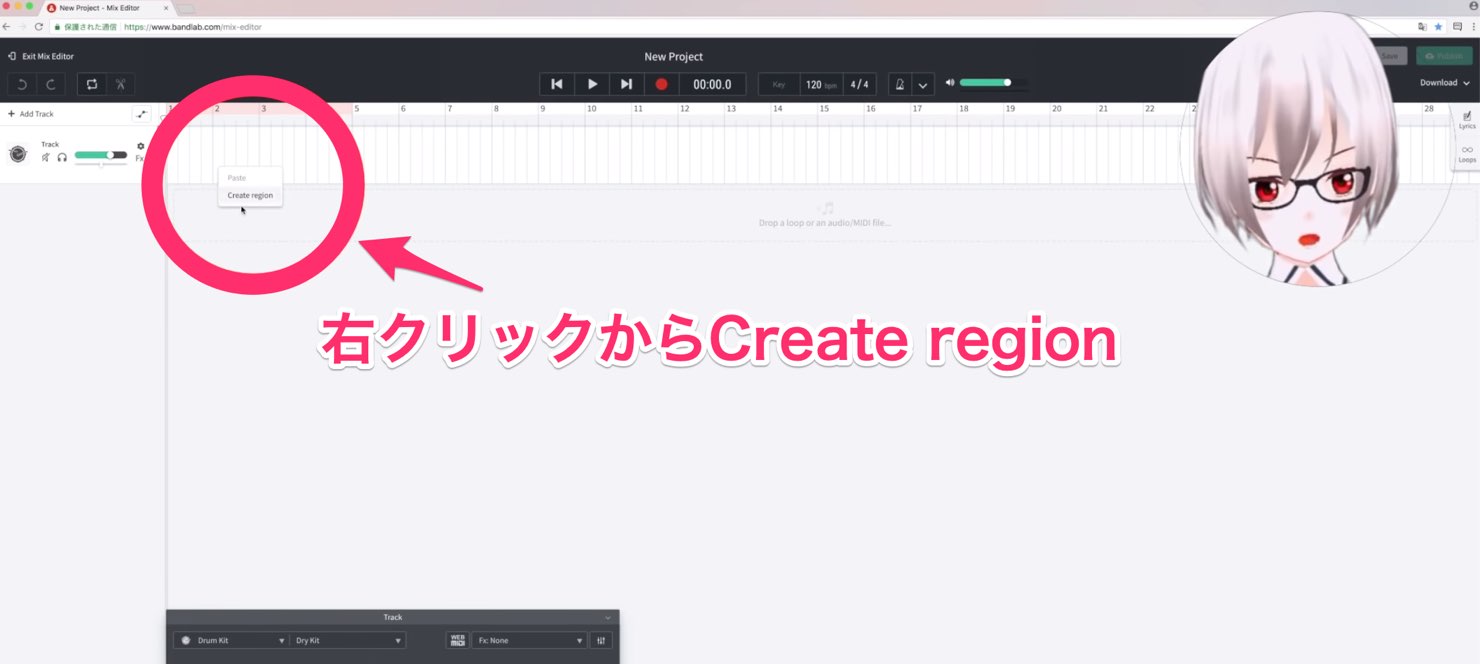Change the 4/4 time signature

(859, 85)
